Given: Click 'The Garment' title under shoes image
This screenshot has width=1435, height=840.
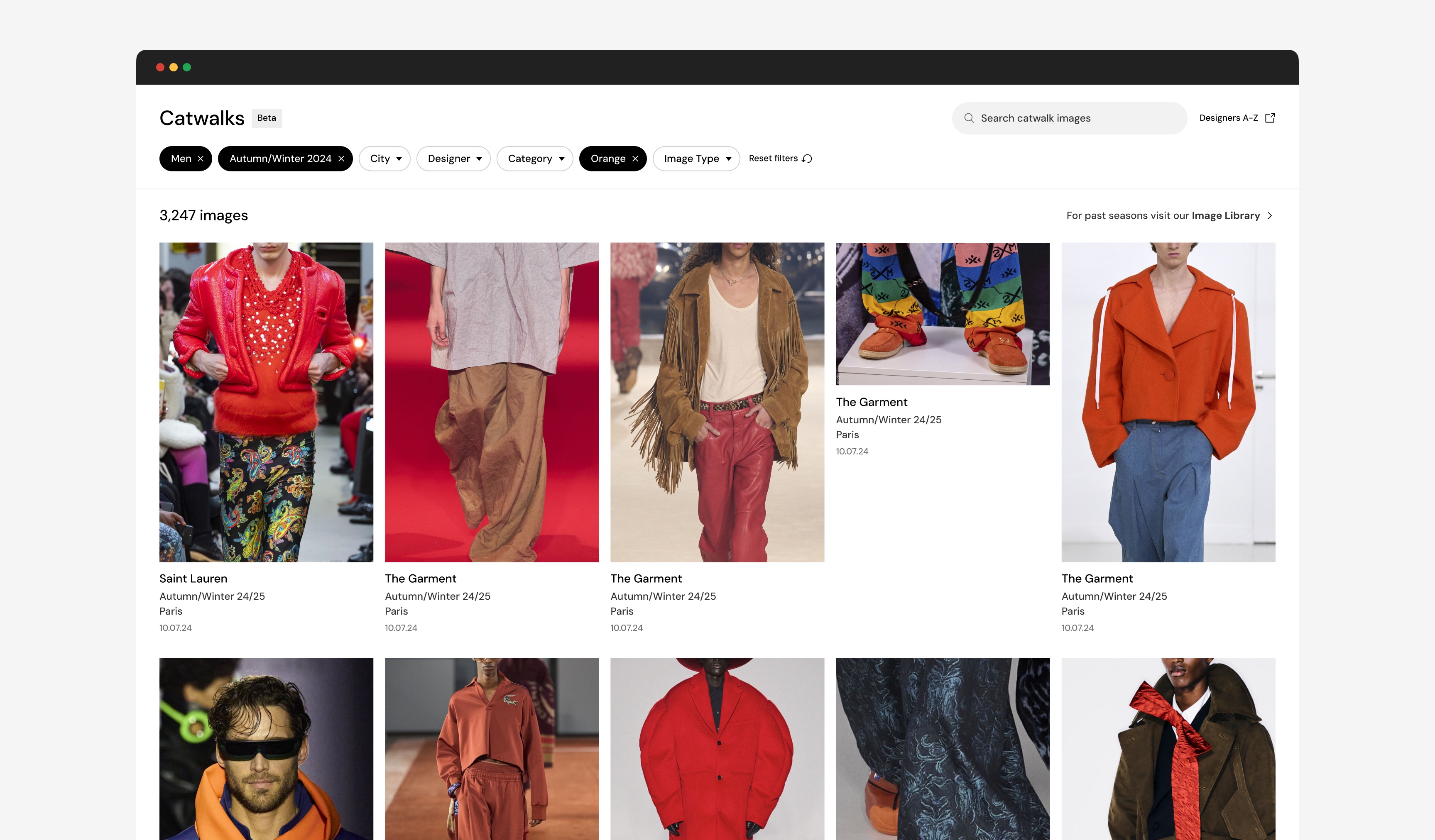Looking at the screenshot, I should 871,402.
